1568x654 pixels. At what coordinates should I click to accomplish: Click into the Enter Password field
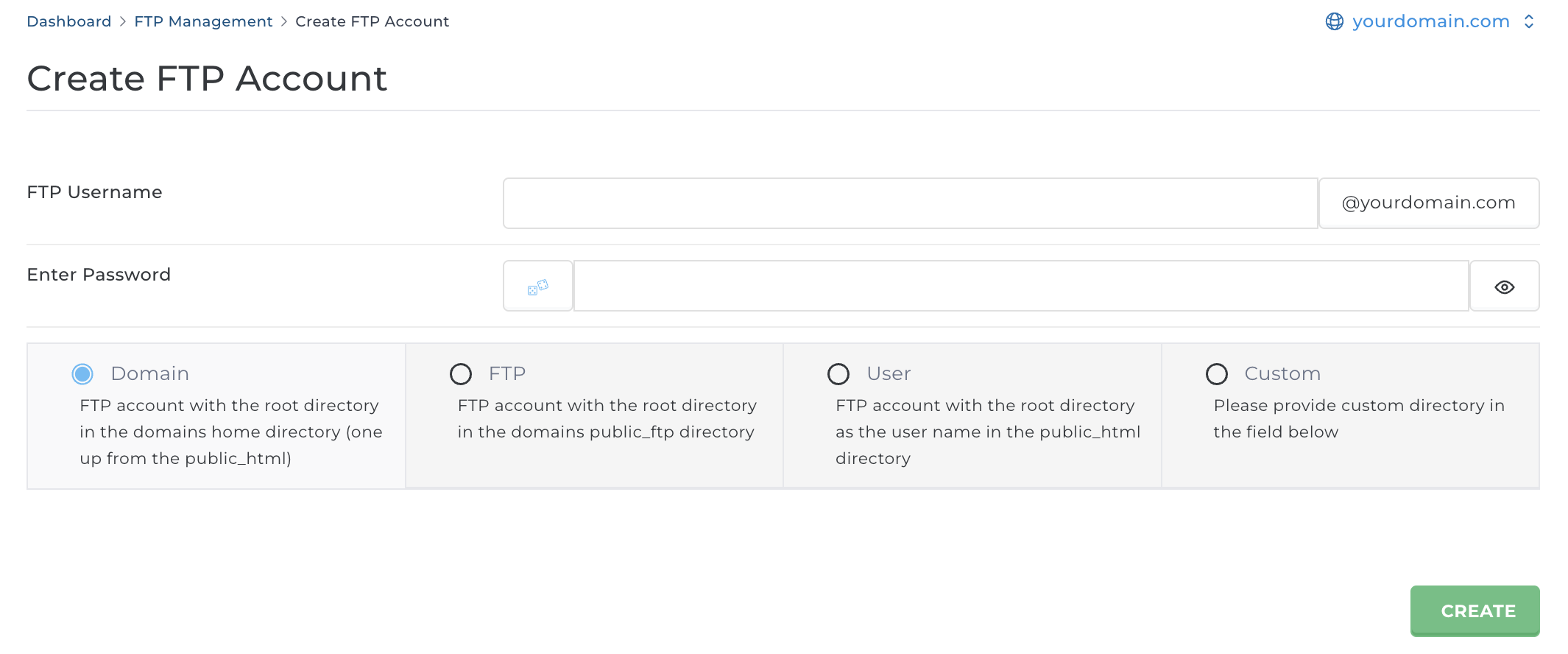tap(1020, 286)
